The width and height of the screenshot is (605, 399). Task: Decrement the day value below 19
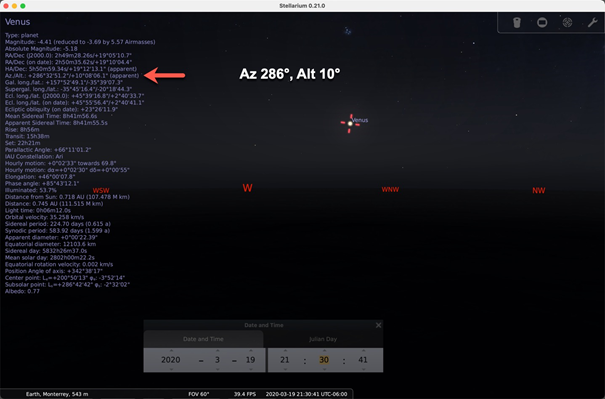pyautogui.click(x=251, y=369)
